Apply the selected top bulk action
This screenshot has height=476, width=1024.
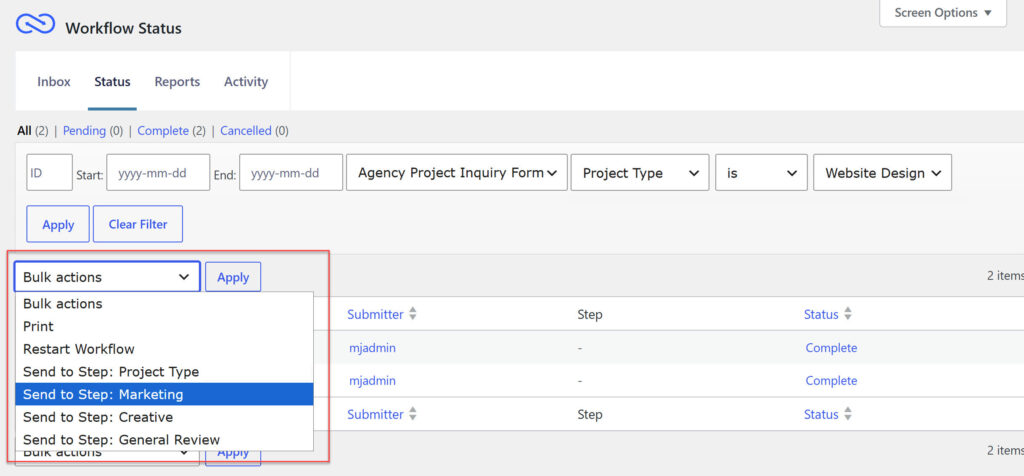(x=233, y=277)
